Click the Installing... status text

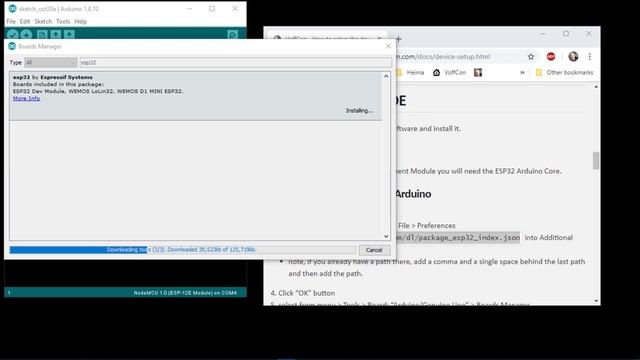pos(360,111)
